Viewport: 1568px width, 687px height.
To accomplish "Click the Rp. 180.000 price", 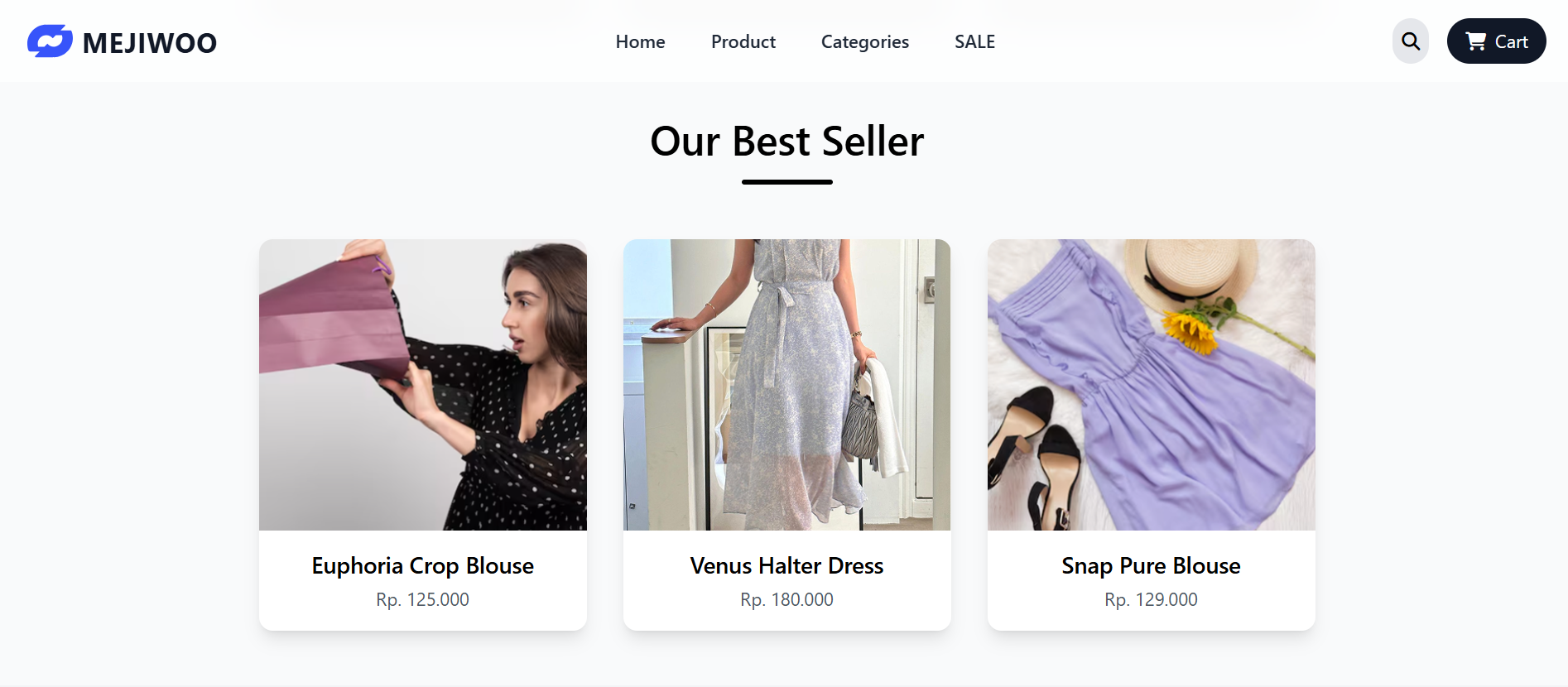I will click(x=786, y=599).
